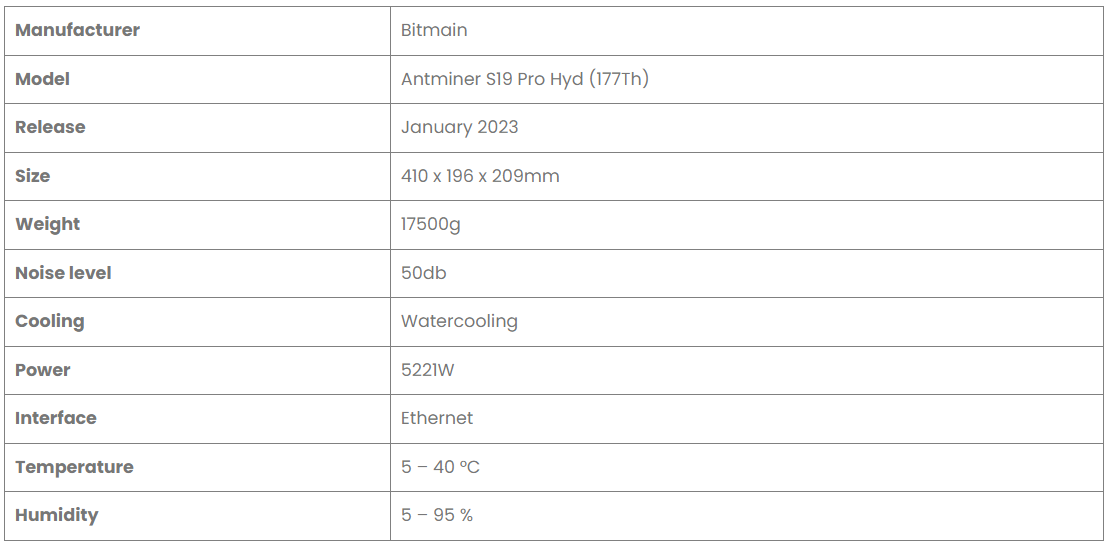Image resolution: width=1109 pixels, height=550 pixels.
Task: Select the 5221W power value
Action: [x=428, y=370]
